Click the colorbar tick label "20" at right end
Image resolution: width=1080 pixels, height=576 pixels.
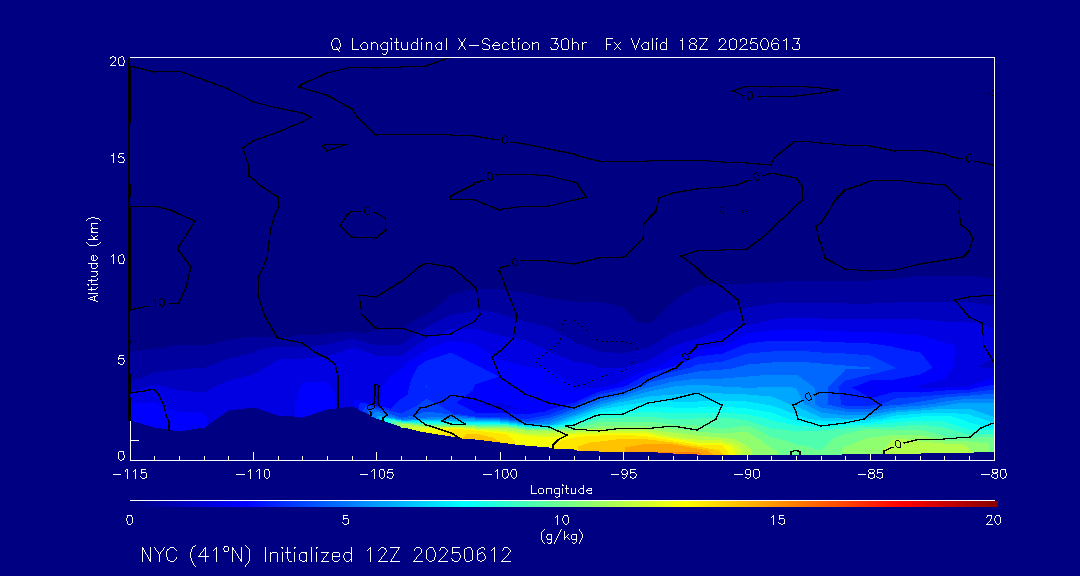click(993, 520)
